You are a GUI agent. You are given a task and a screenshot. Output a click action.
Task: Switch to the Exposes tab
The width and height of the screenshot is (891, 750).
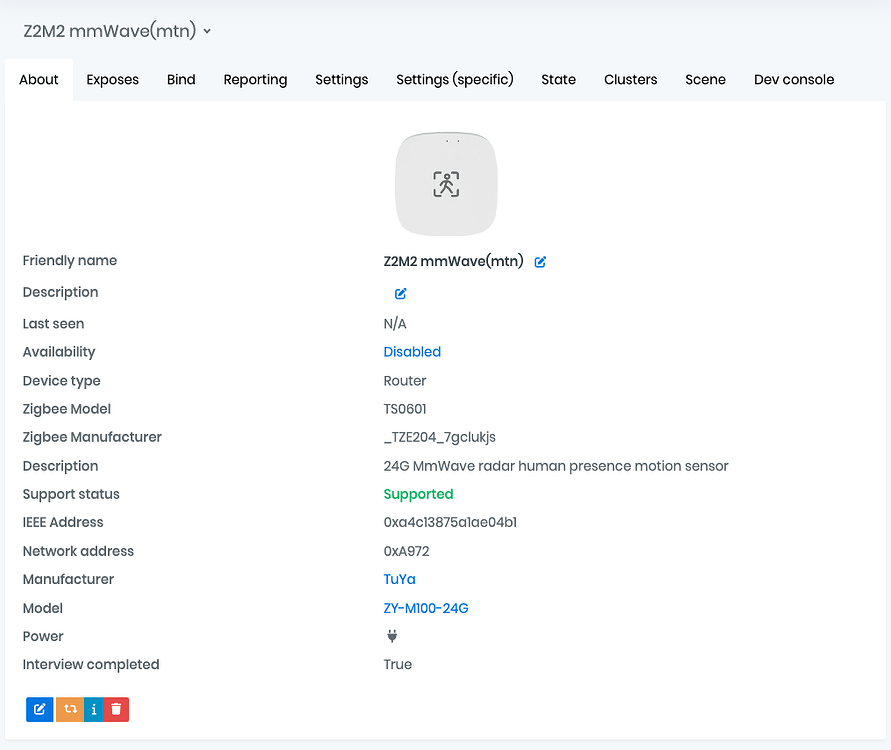coord(112,80)
